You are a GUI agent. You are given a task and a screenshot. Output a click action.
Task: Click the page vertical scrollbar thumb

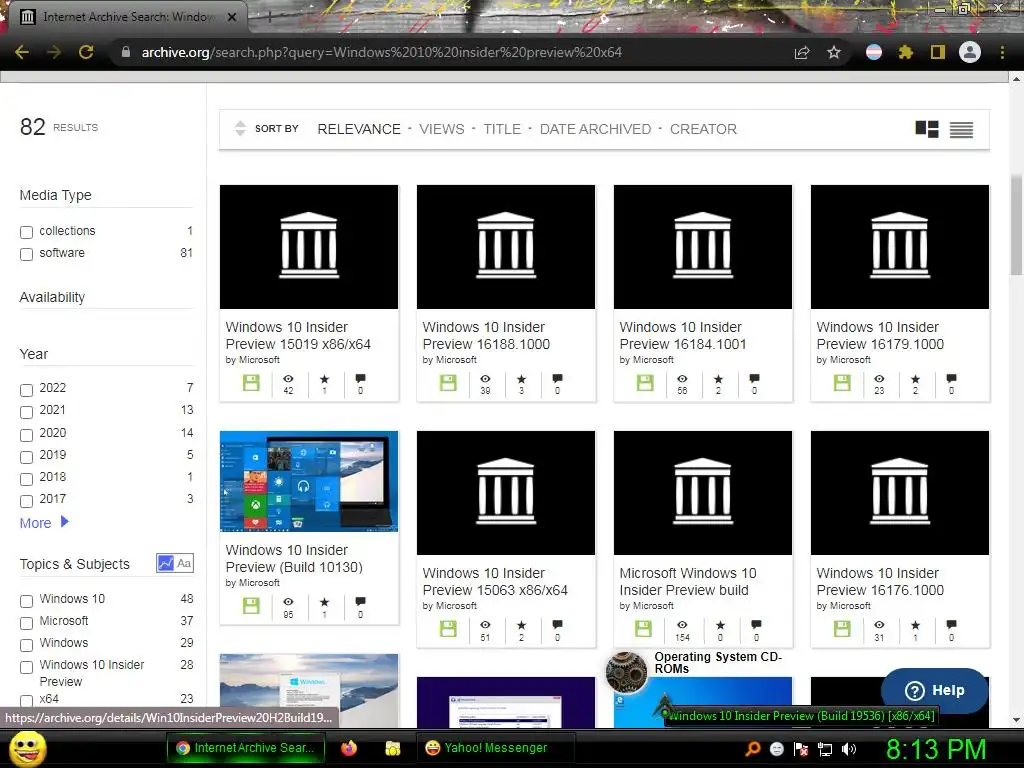pyautogui.click(x=1016, y=225)
